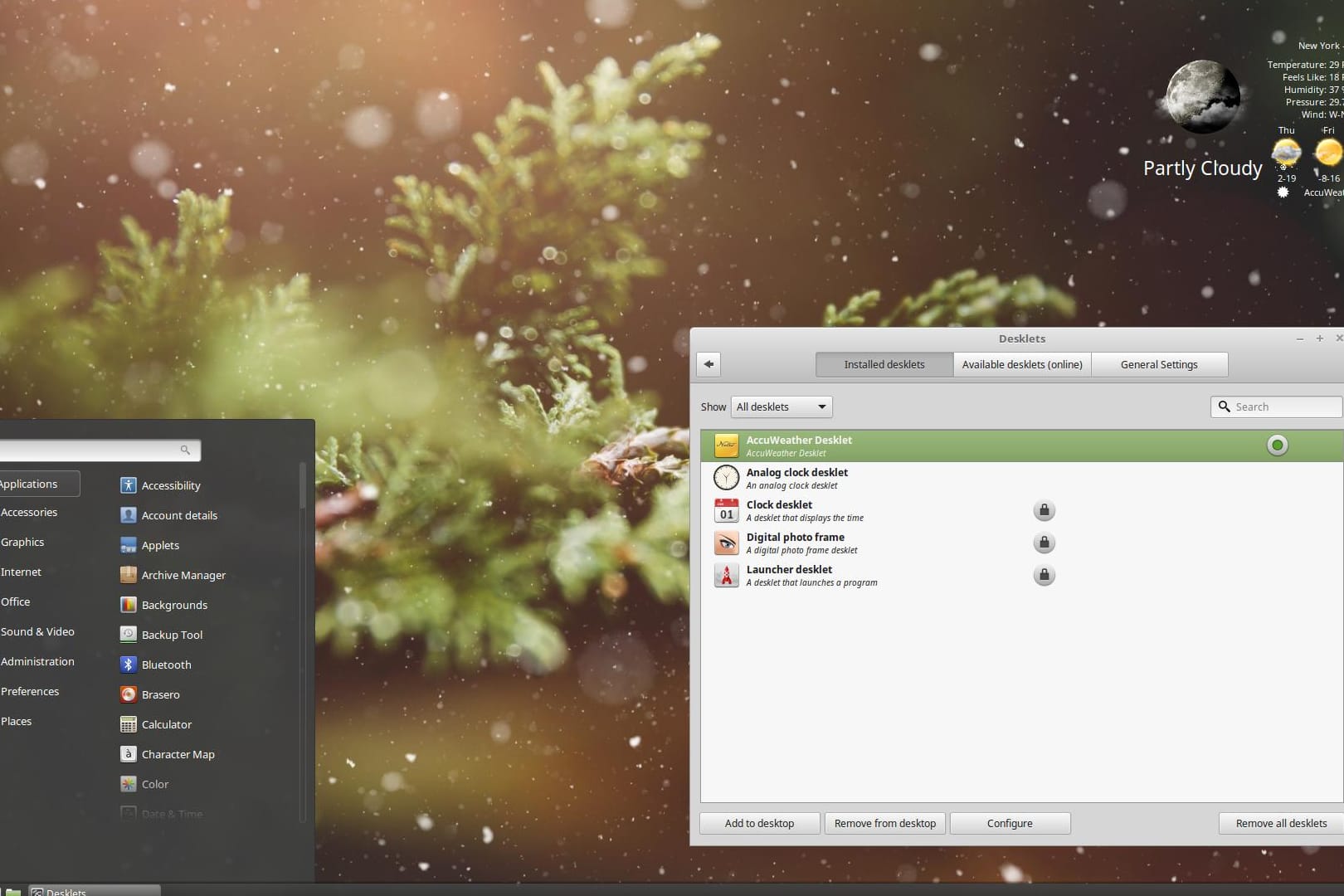This screenshot has width=1344, height=896.
Task: Click the AccuWeather Desklet yellow icon
Action: pyautogui.click(x=726, y=446)
